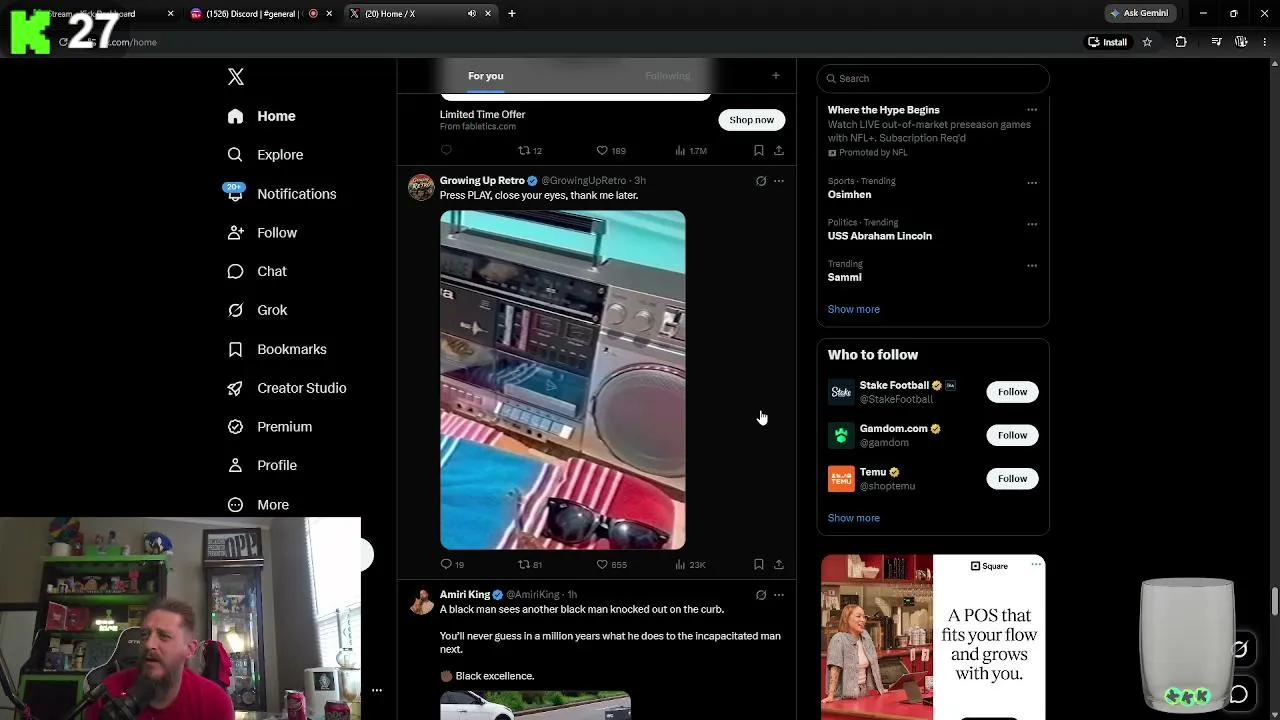The height and width of the screenshot is (720, 1280).
Task: Play the boombox video
Action: pos(563,380)
